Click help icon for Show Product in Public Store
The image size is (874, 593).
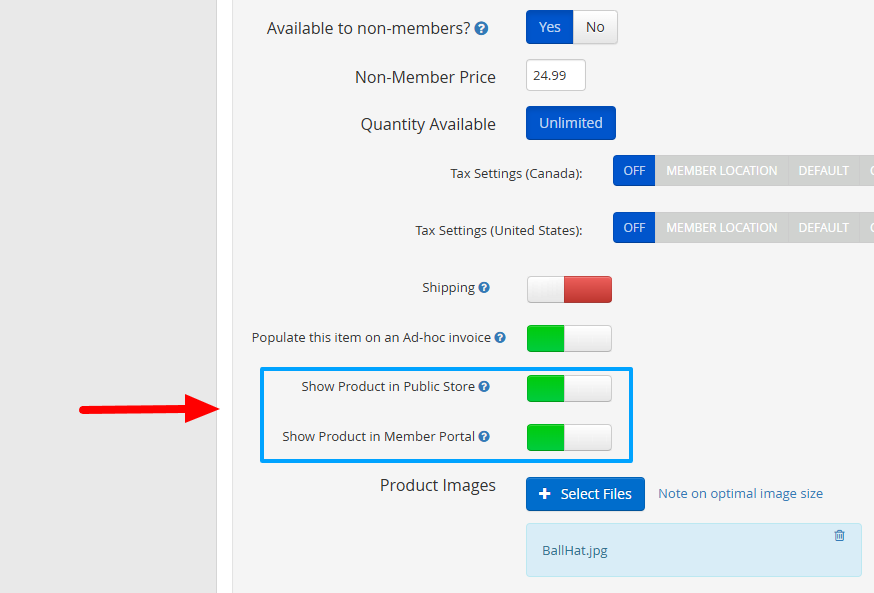point(484,387)
